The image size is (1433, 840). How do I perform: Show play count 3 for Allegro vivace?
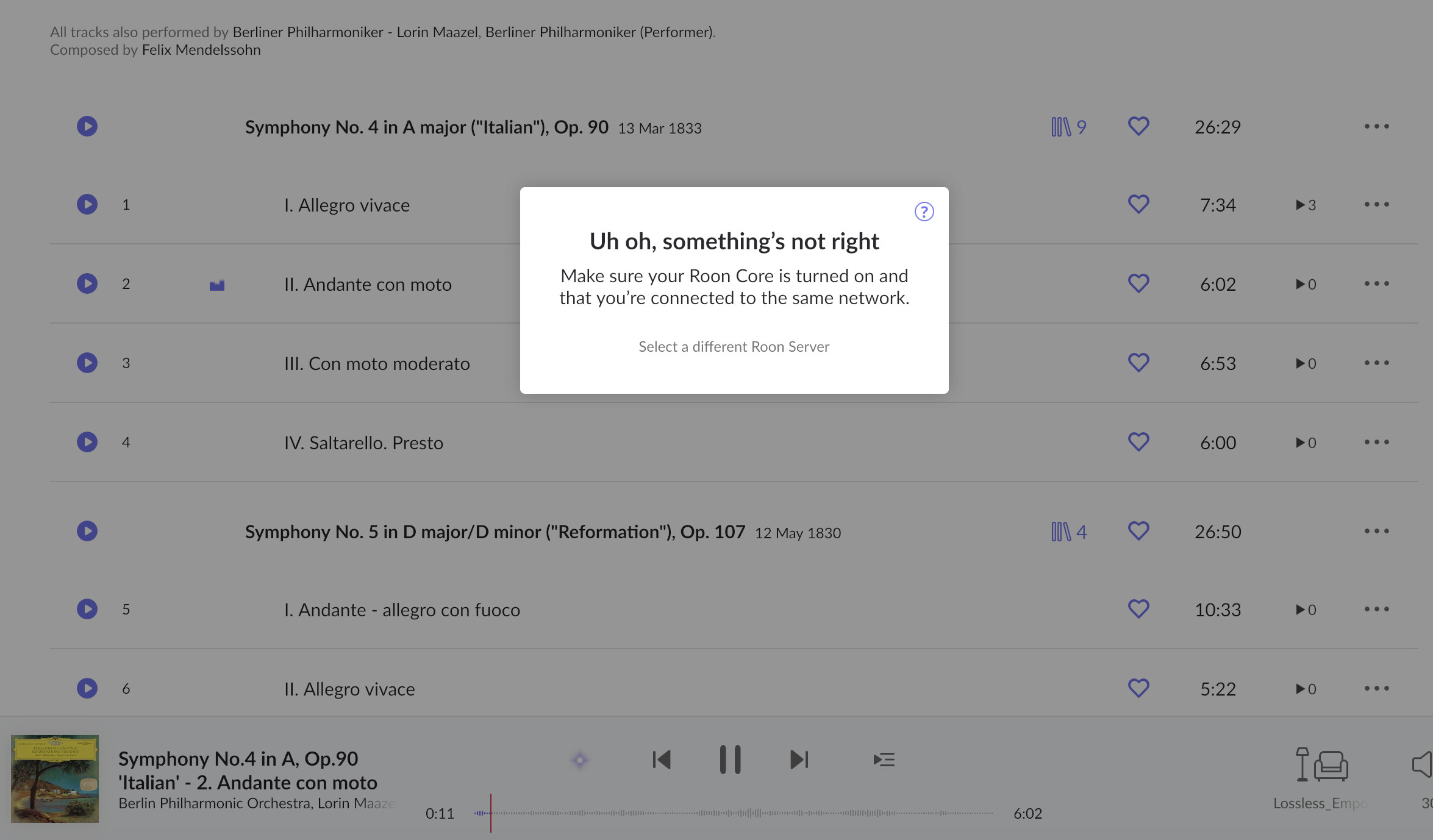1306,205
